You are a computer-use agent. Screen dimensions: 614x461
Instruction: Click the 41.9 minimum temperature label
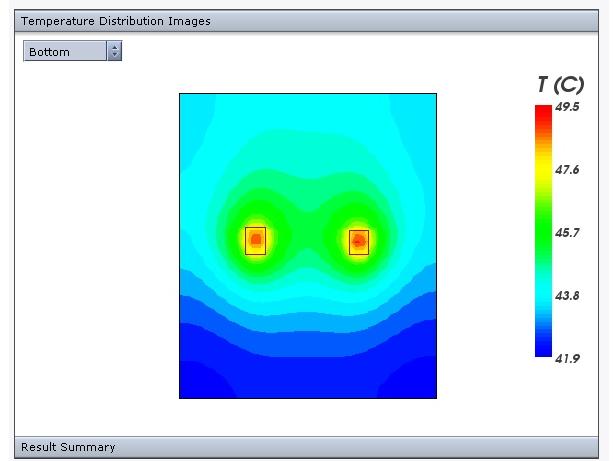click(567, 358)
